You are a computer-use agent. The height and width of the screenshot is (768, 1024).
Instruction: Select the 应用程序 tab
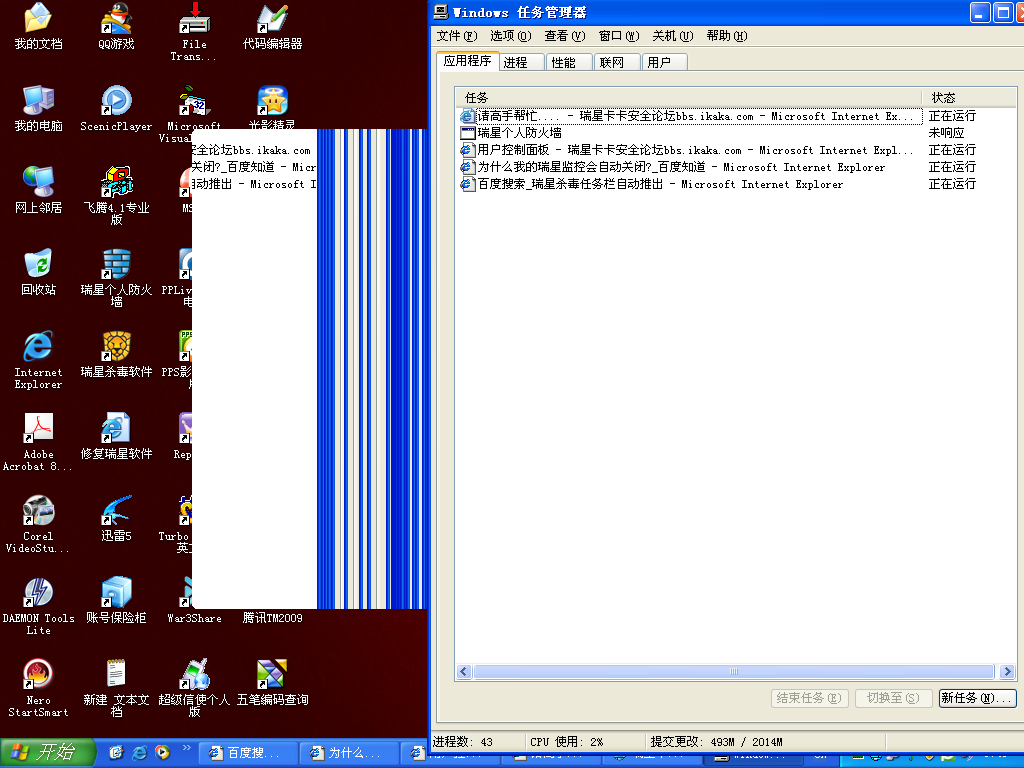(x=468, y=61)
